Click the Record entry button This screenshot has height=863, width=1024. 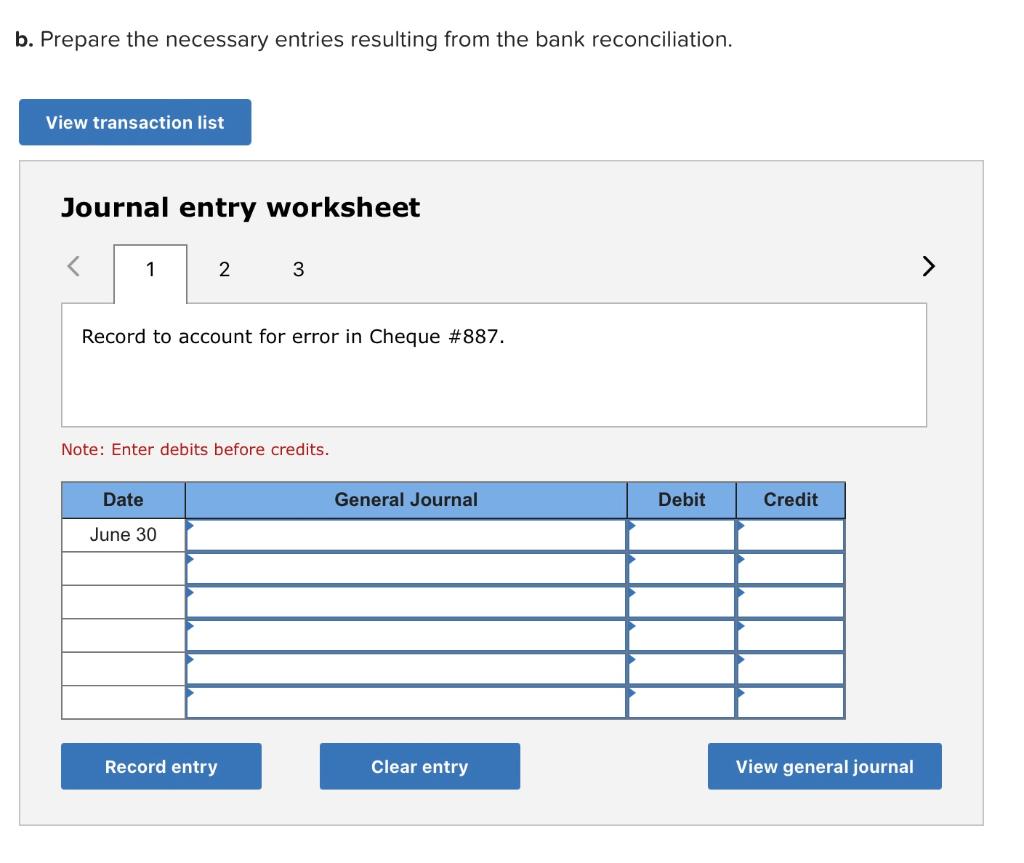[x=161, y=766]
